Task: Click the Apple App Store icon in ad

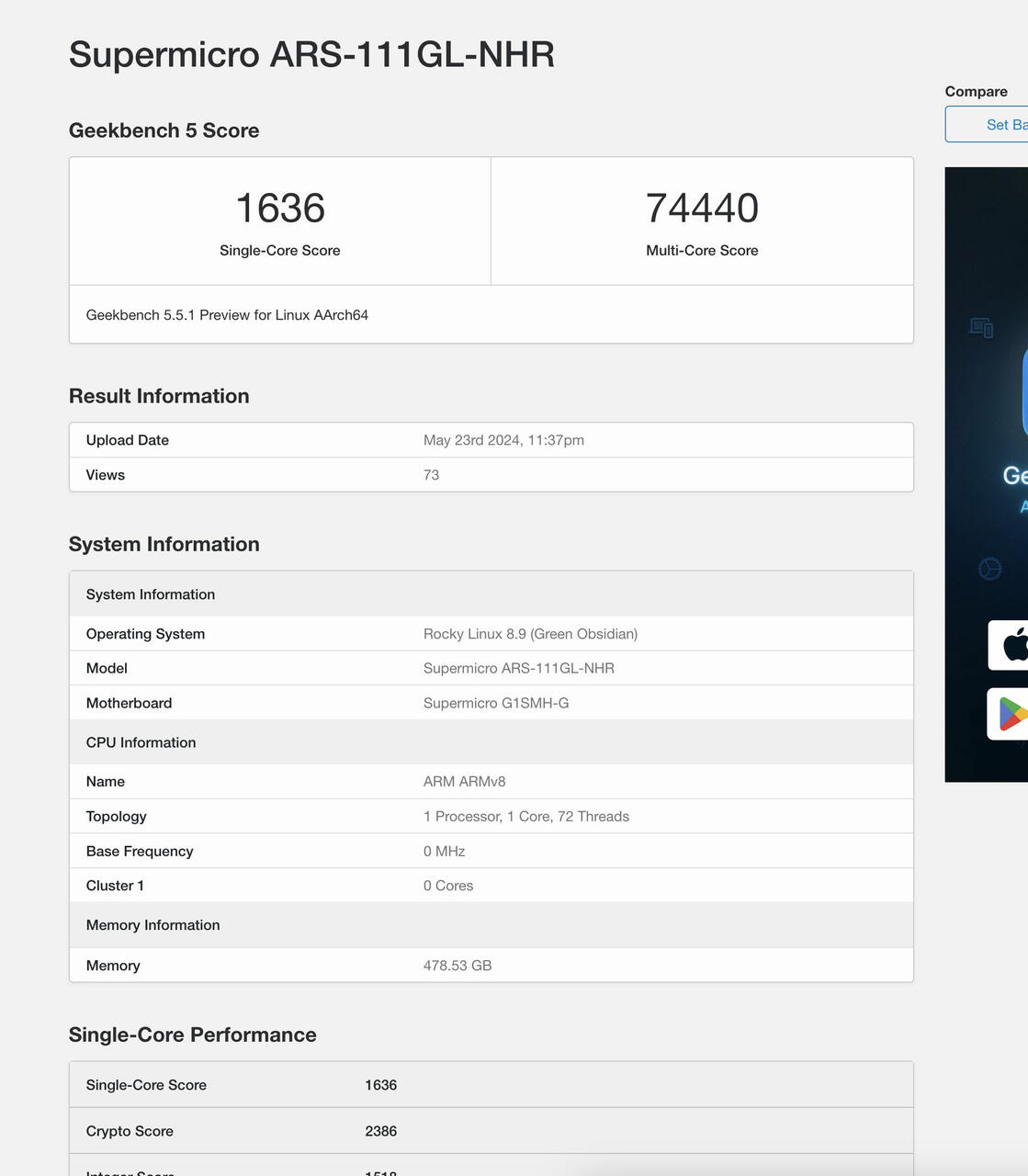Action: pyautogui.click(x=1009, y=645)
